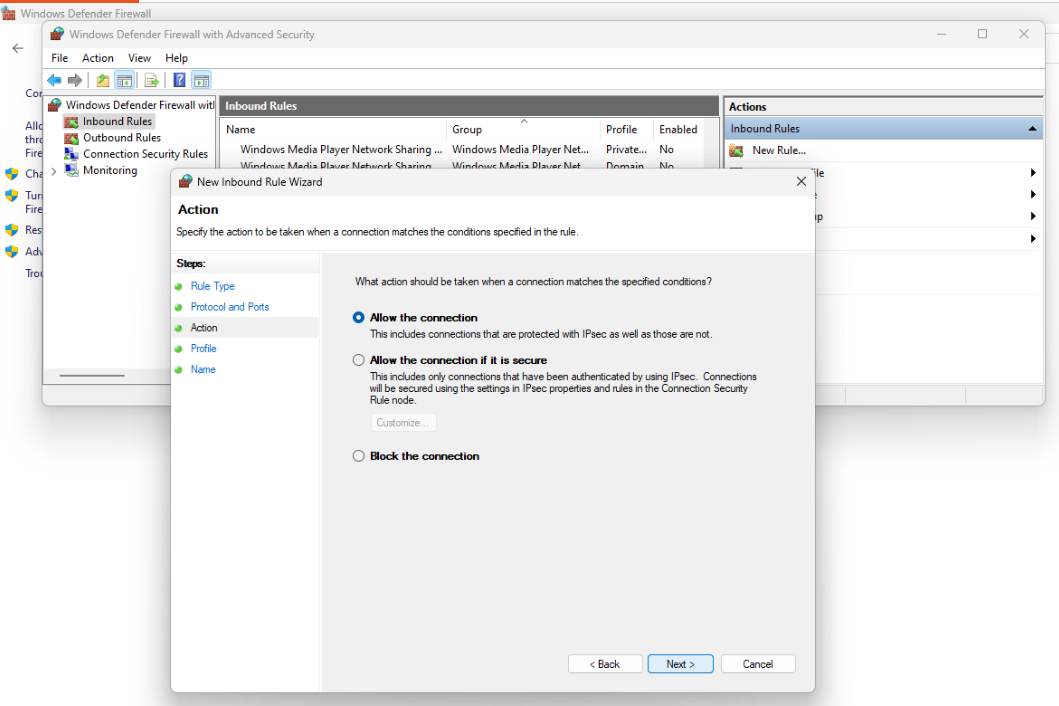The image size is (1059, 706).
Task: Open the Actions submenu arrow on the row ending 'p'
Action: 1033,216
